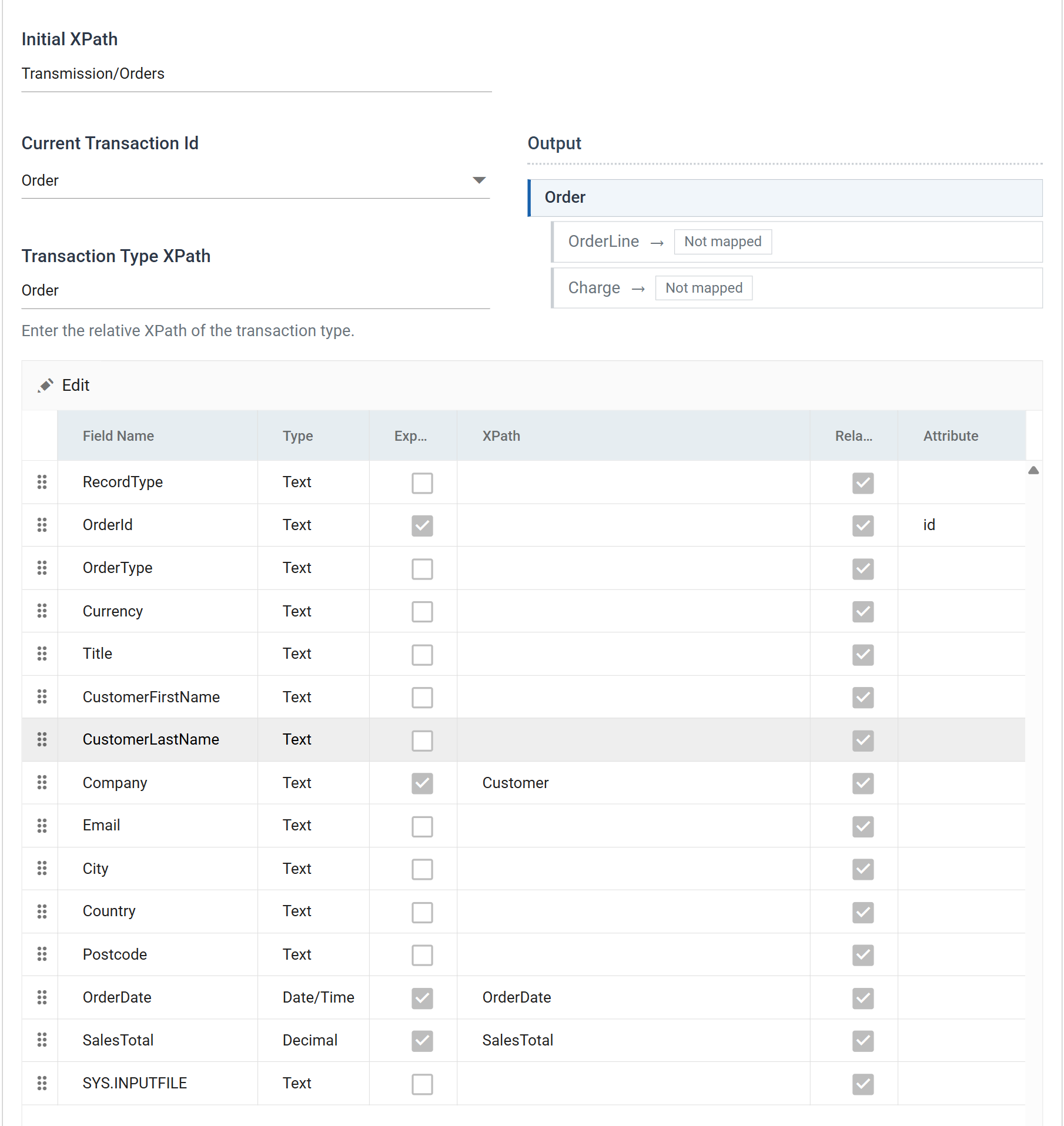Select the Order output node

pos(785,197)
